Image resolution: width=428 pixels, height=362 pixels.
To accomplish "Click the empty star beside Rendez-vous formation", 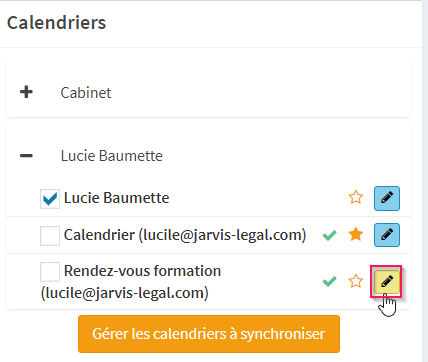I will tap(356, 281).
